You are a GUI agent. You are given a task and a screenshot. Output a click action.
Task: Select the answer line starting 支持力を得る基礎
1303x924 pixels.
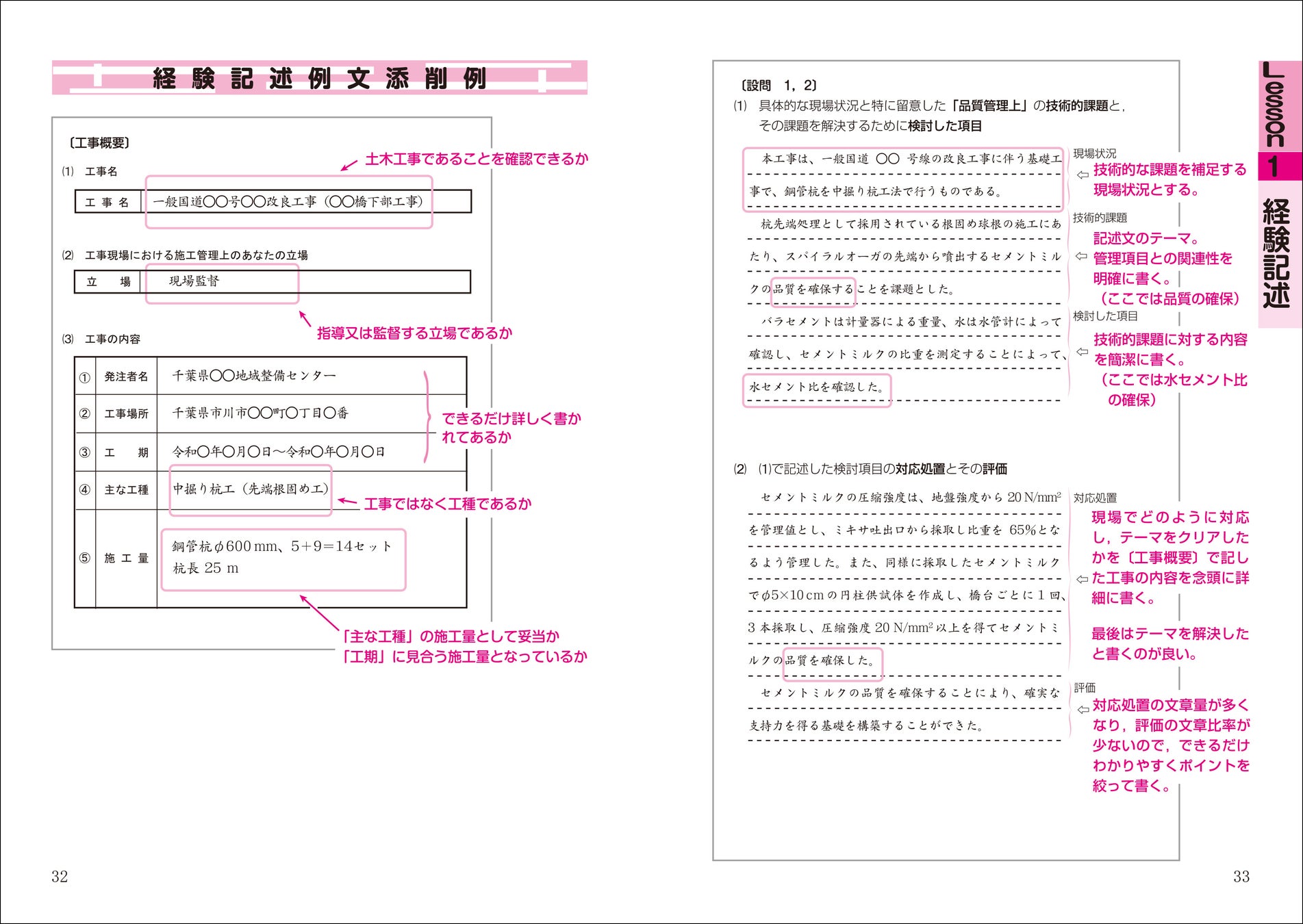pos(866,726)
